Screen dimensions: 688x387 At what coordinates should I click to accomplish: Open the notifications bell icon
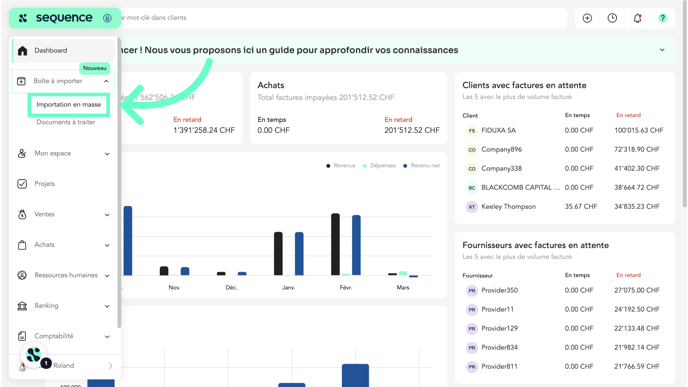click(x=637, y=18)
